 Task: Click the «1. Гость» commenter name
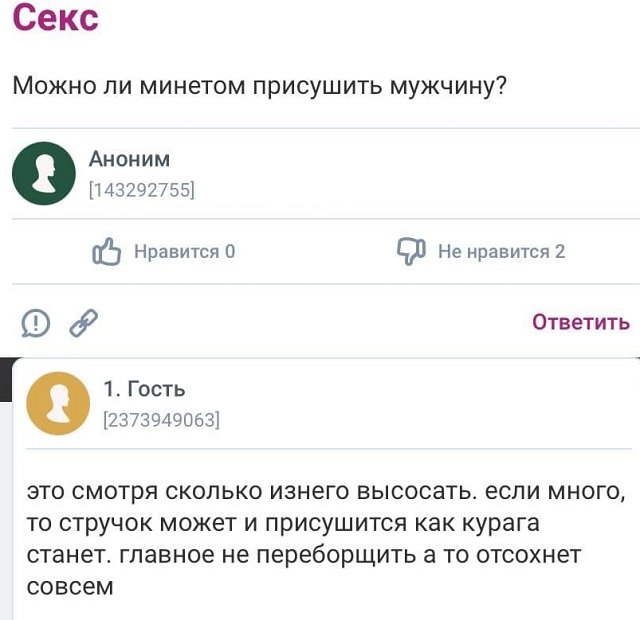click(x=144, y=389)
